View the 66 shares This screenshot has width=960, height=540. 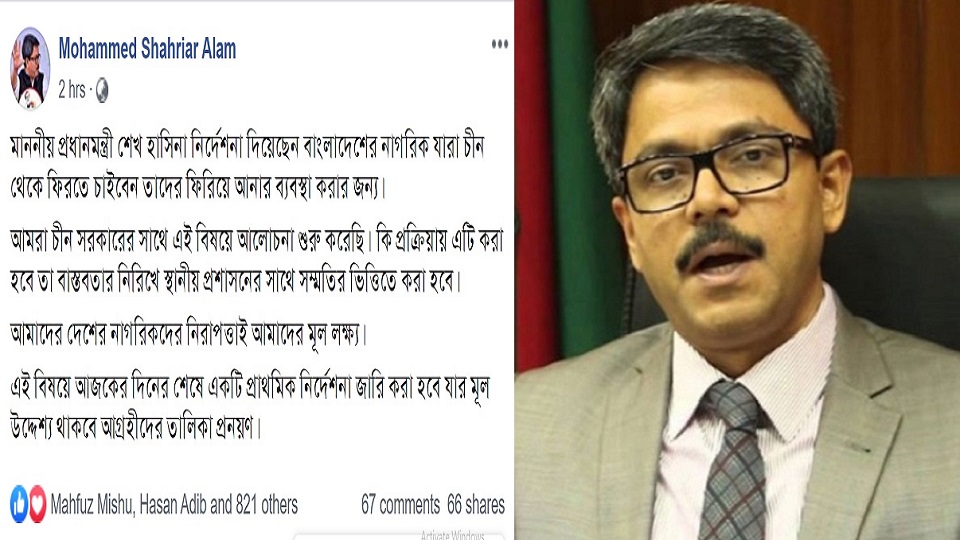(x=476, y=504)
